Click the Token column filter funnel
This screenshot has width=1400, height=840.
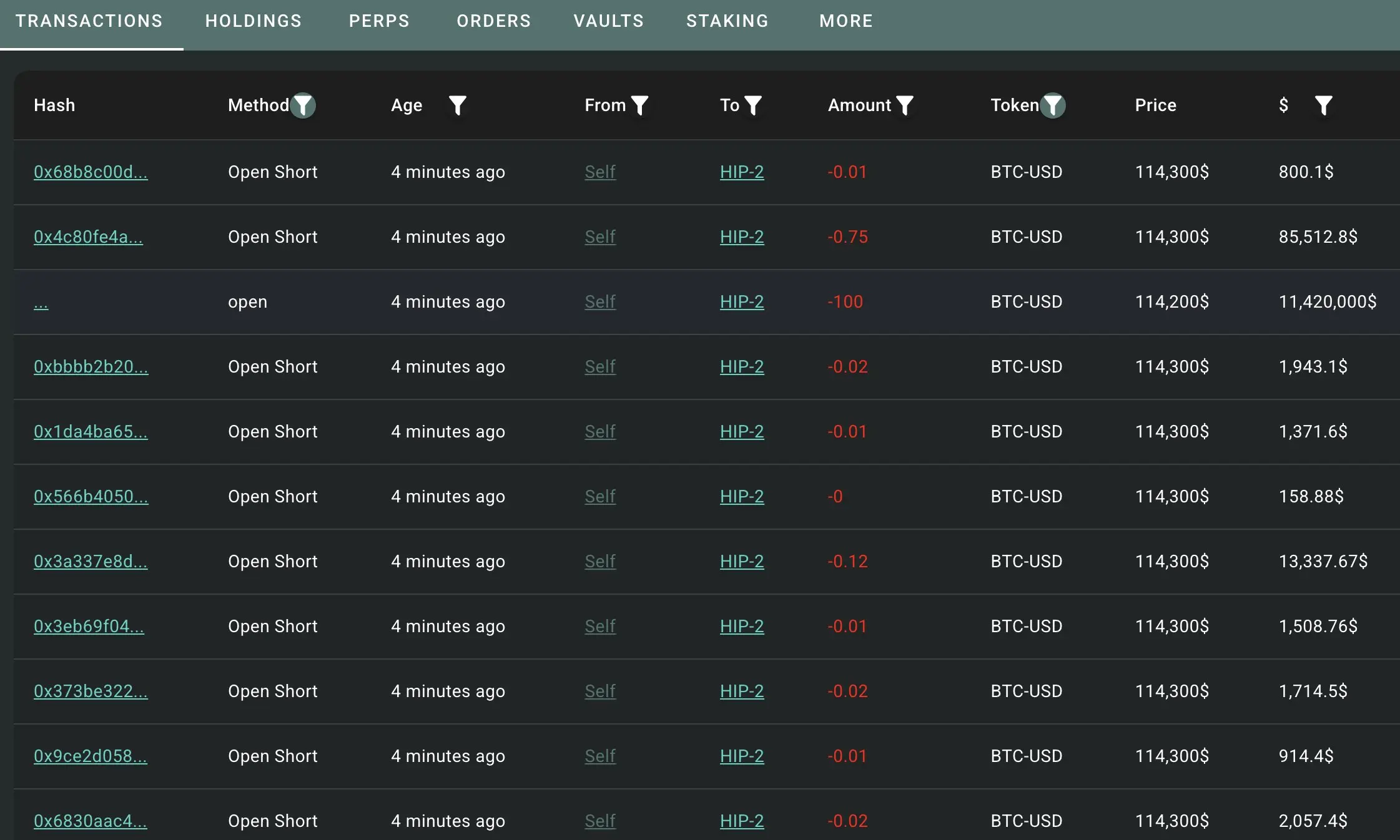click(x=1053, y=105)
